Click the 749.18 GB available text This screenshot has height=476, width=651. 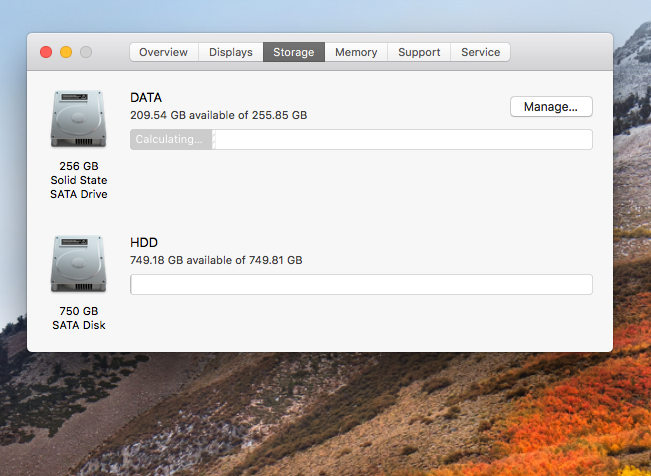tap(216, 260)
